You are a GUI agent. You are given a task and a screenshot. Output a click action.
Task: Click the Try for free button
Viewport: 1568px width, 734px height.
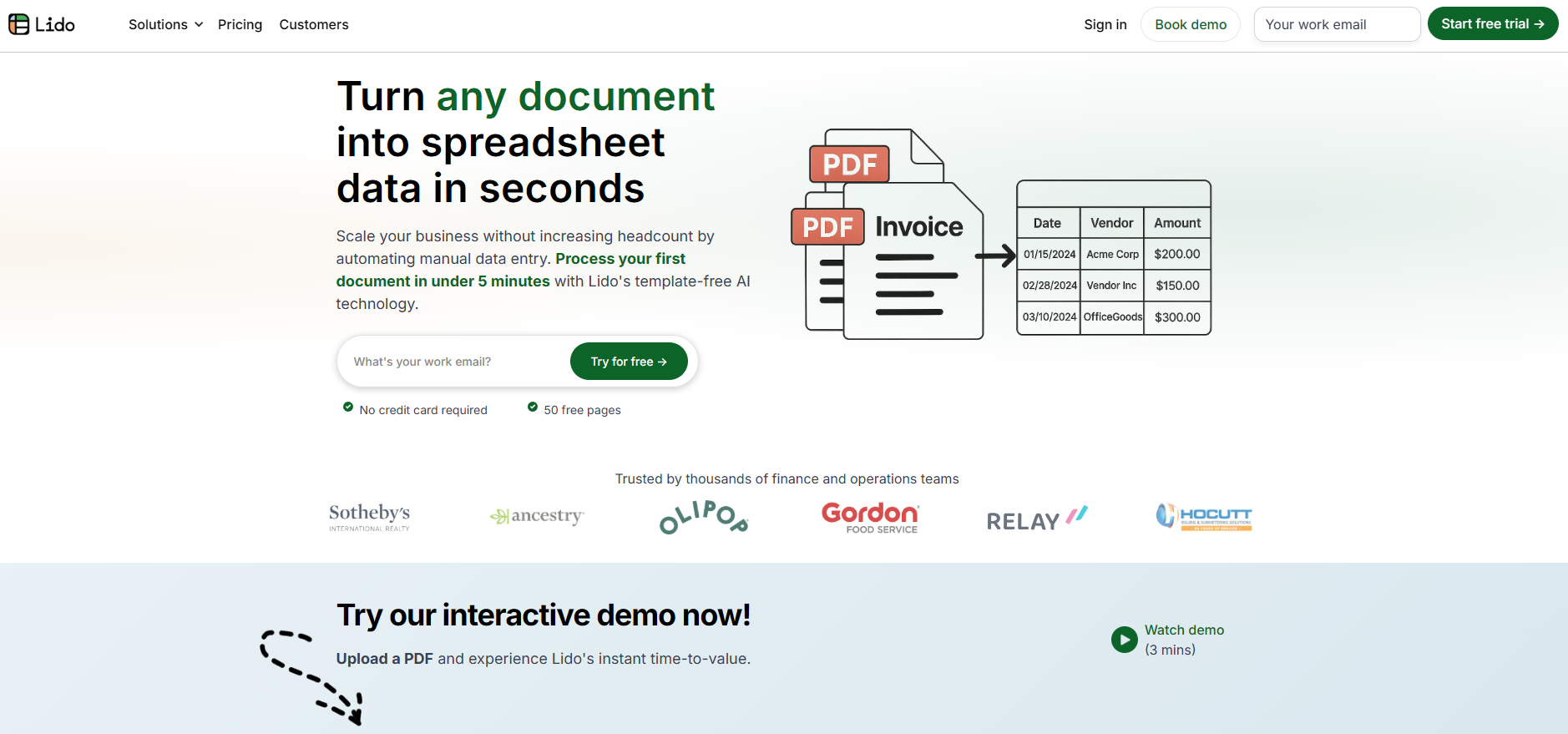click(629, 362)
